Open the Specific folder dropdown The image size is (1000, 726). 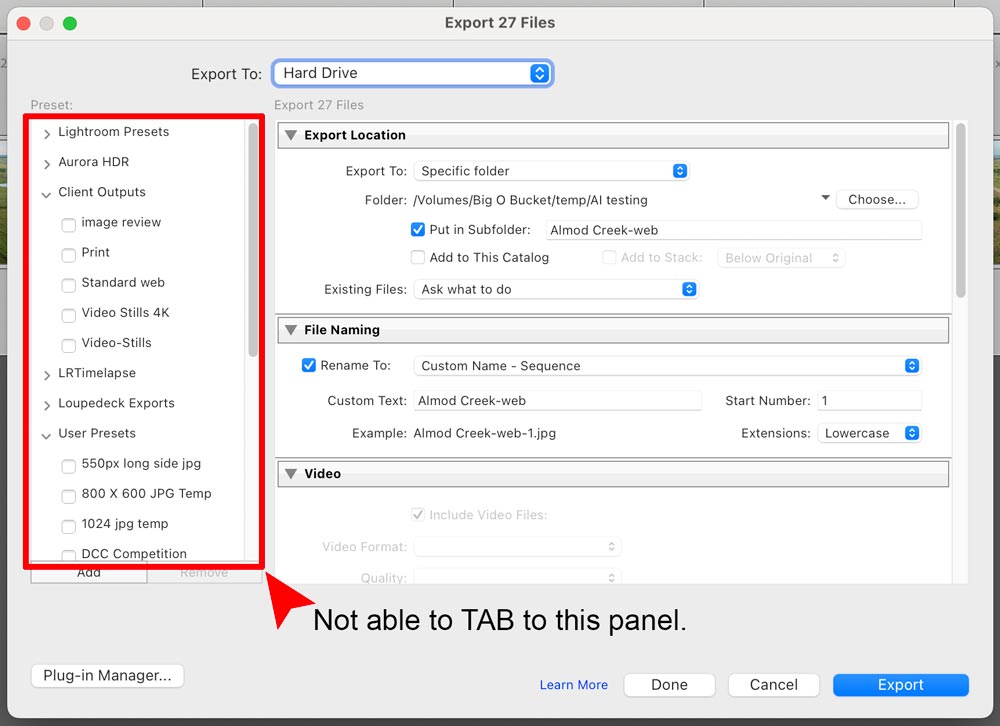pos(551,171)
